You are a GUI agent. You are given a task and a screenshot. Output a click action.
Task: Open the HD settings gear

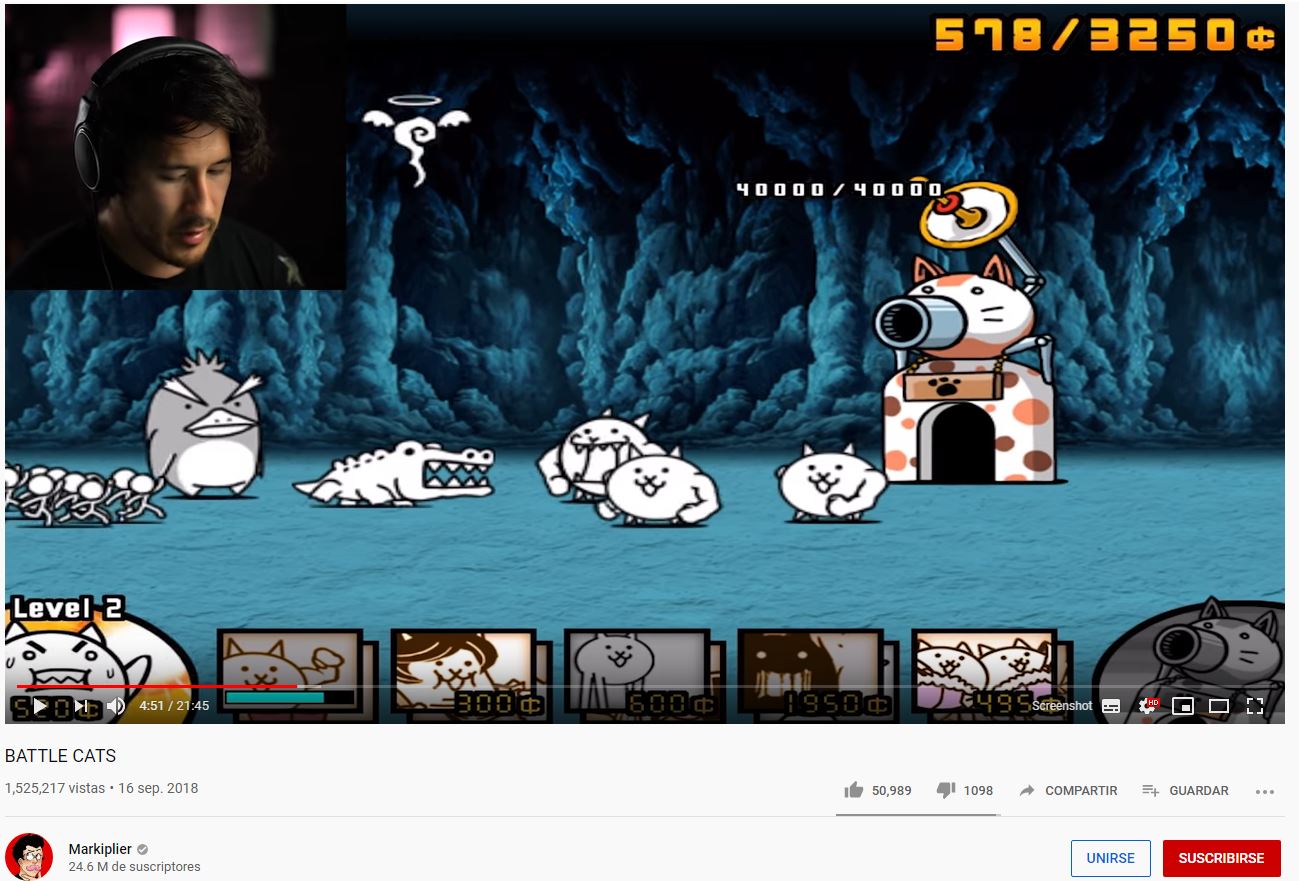tap(1148, 706)
